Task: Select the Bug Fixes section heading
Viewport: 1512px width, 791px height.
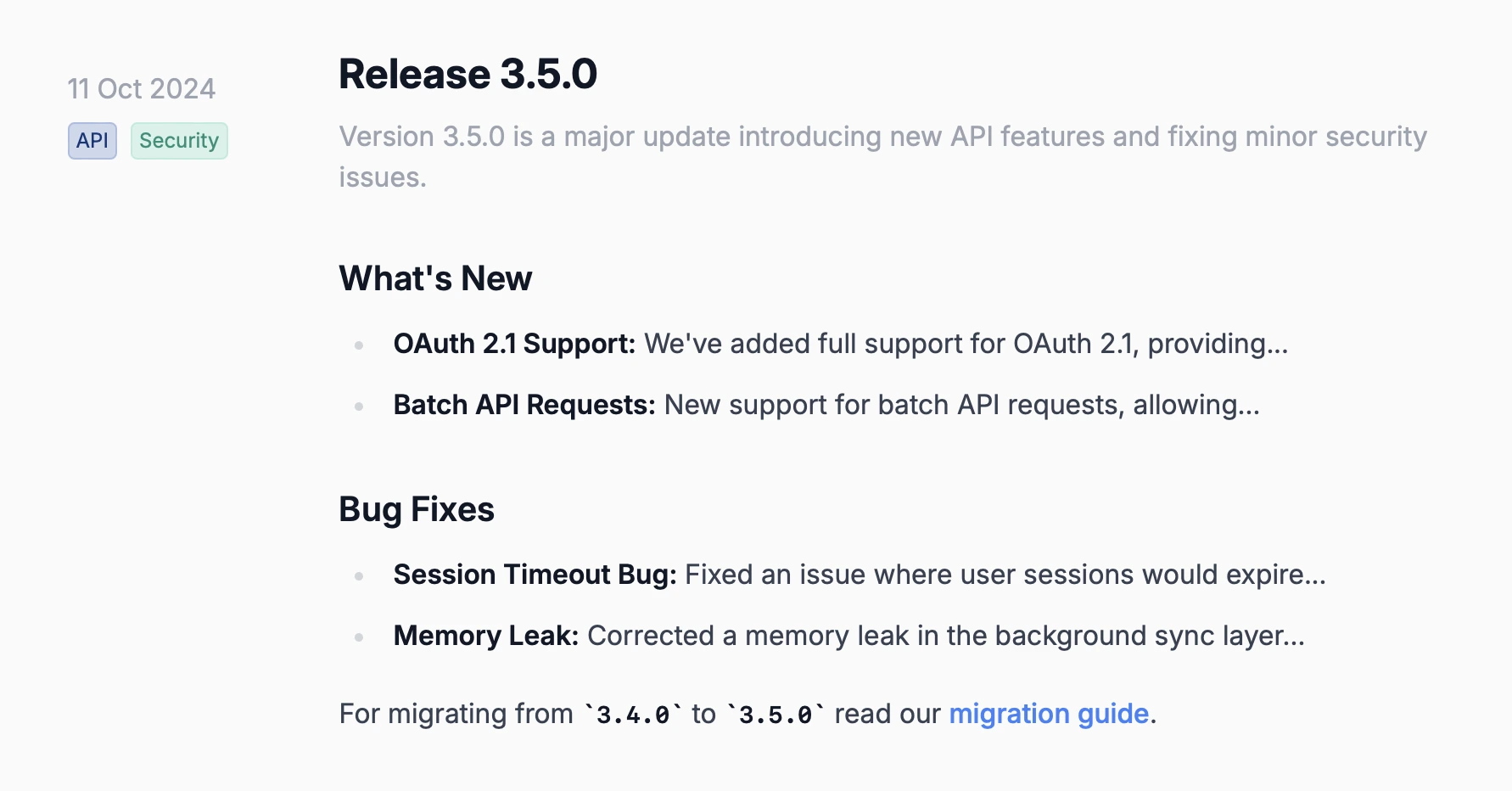Action: point(416,509)
